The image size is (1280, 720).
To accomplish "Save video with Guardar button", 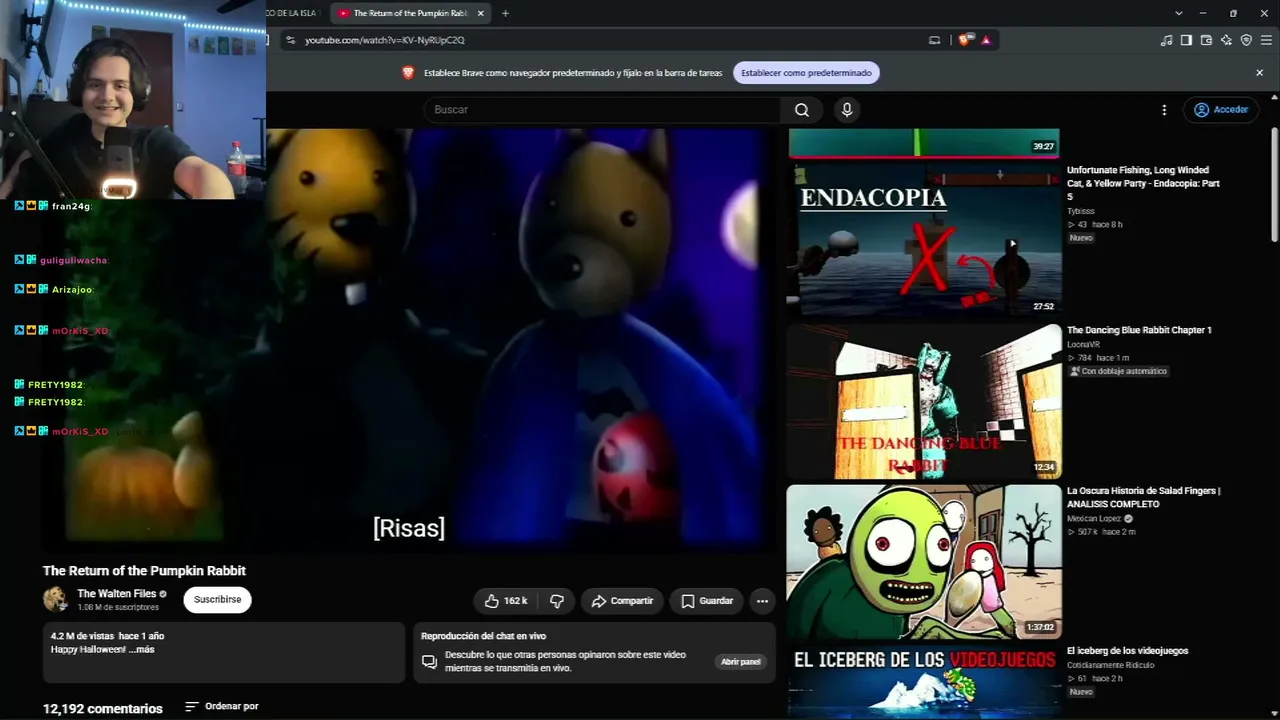I will [x=706, y=601].
